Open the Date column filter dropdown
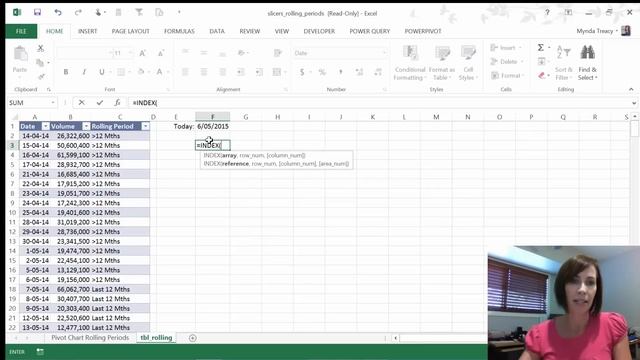The width and height of the screenshot is (640, 360). (45, 126)
